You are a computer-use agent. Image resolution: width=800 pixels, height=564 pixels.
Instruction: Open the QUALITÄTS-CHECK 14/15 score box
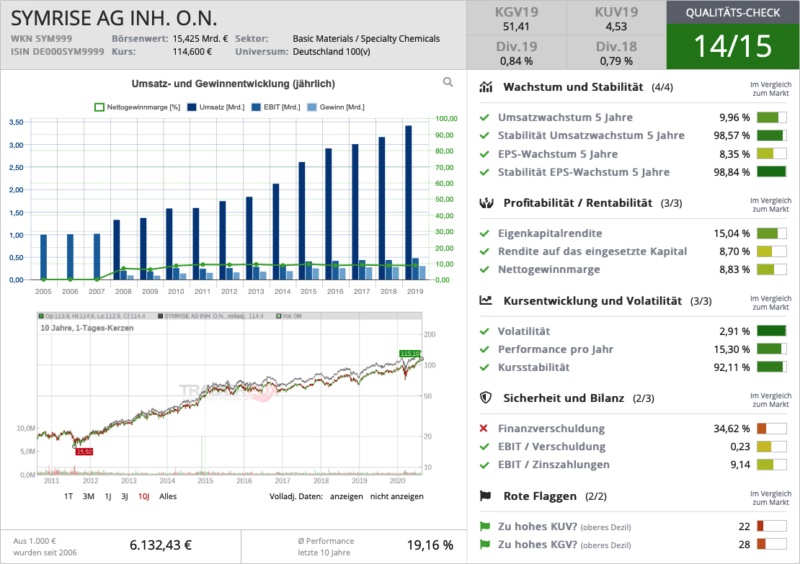pyautogui.click(x=733, y=35)
